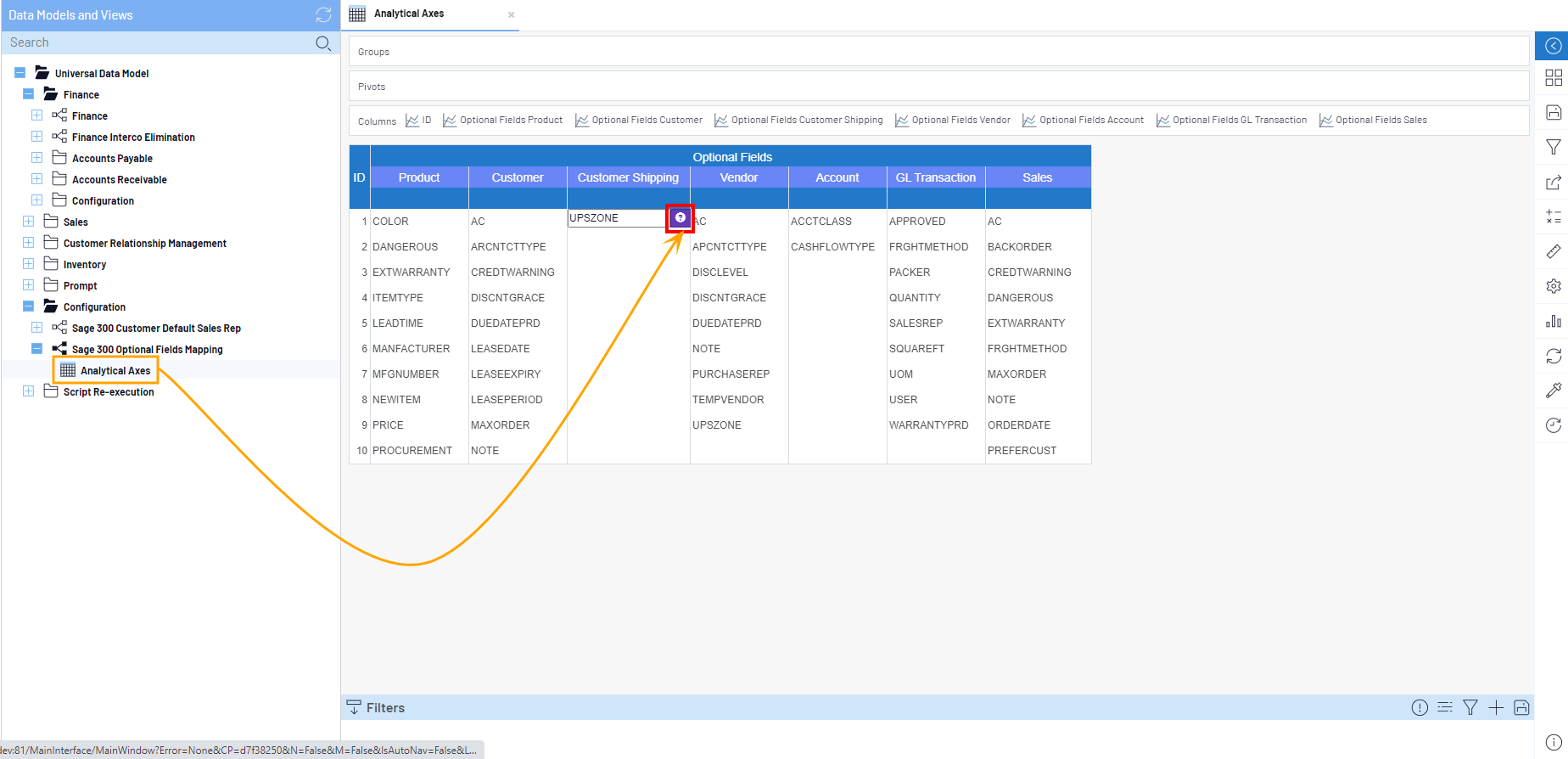Viewport: 1568px width, 759px height.
Task: Open the calculator operators icon in sidebar
Action: pos(1553,217)
